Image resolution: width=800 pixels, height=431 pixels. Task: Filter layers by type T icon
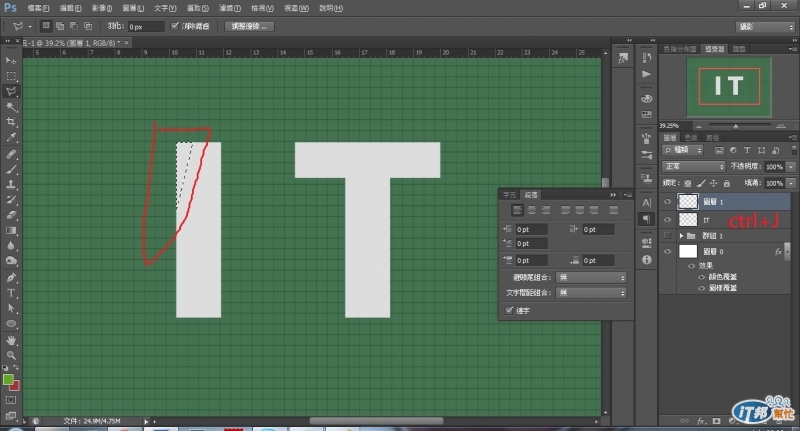tap(747, 150)
